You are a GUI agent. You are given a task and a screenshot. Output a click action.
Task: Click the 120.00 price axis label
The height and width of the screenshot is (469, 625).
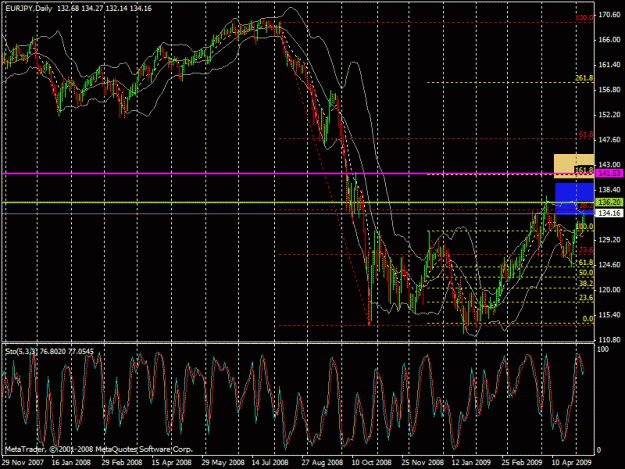coord(609,290)
